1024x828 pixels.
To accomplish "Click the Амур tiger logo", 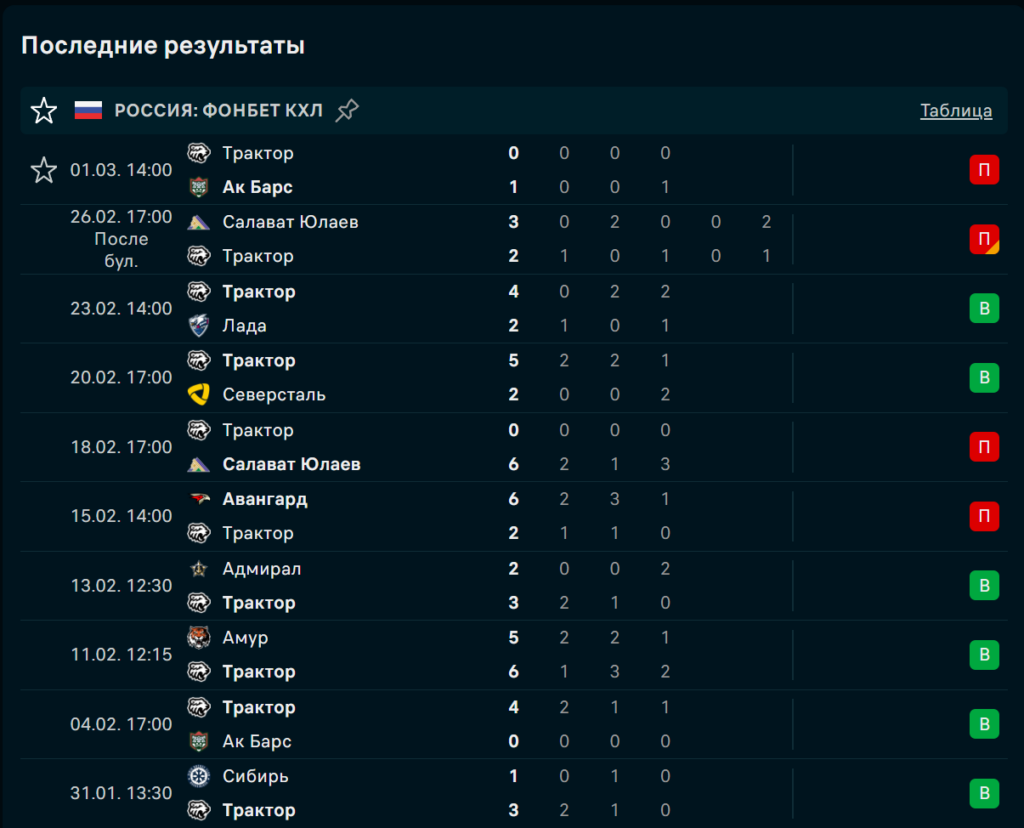I will click(199, 638).
